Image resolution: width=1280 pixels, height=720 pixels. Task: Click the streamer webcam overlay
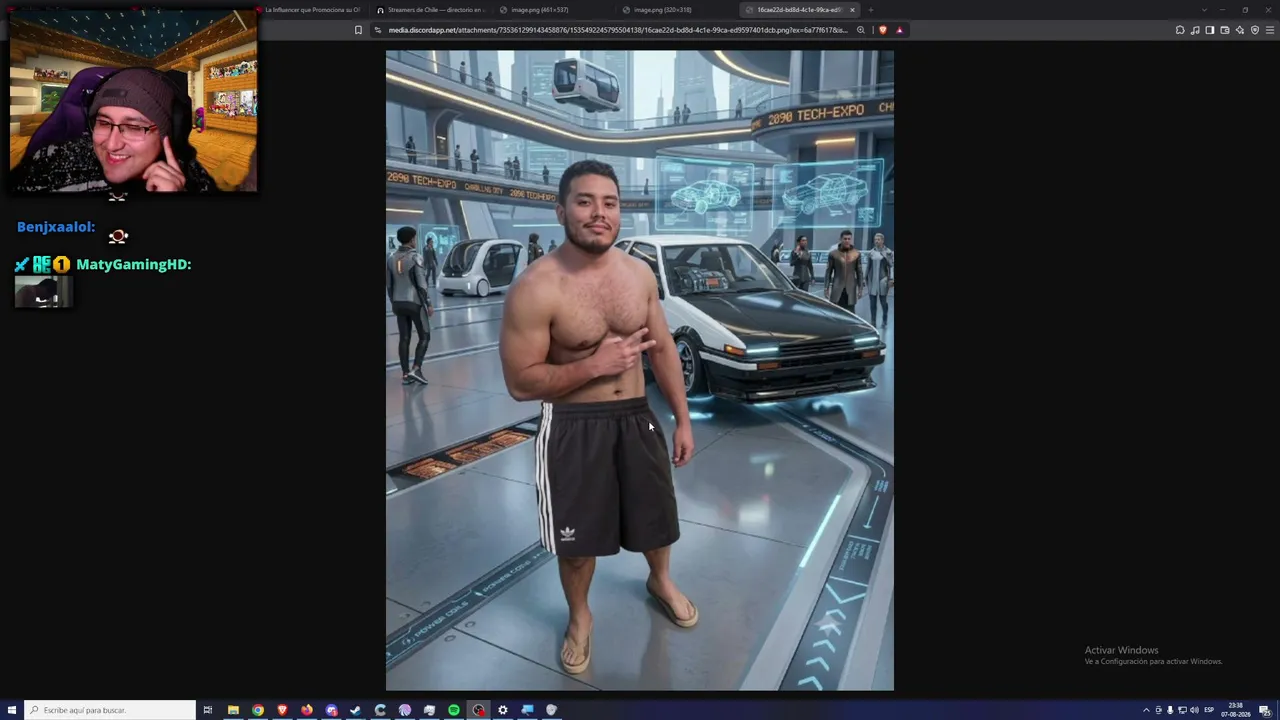pos(133,100)
